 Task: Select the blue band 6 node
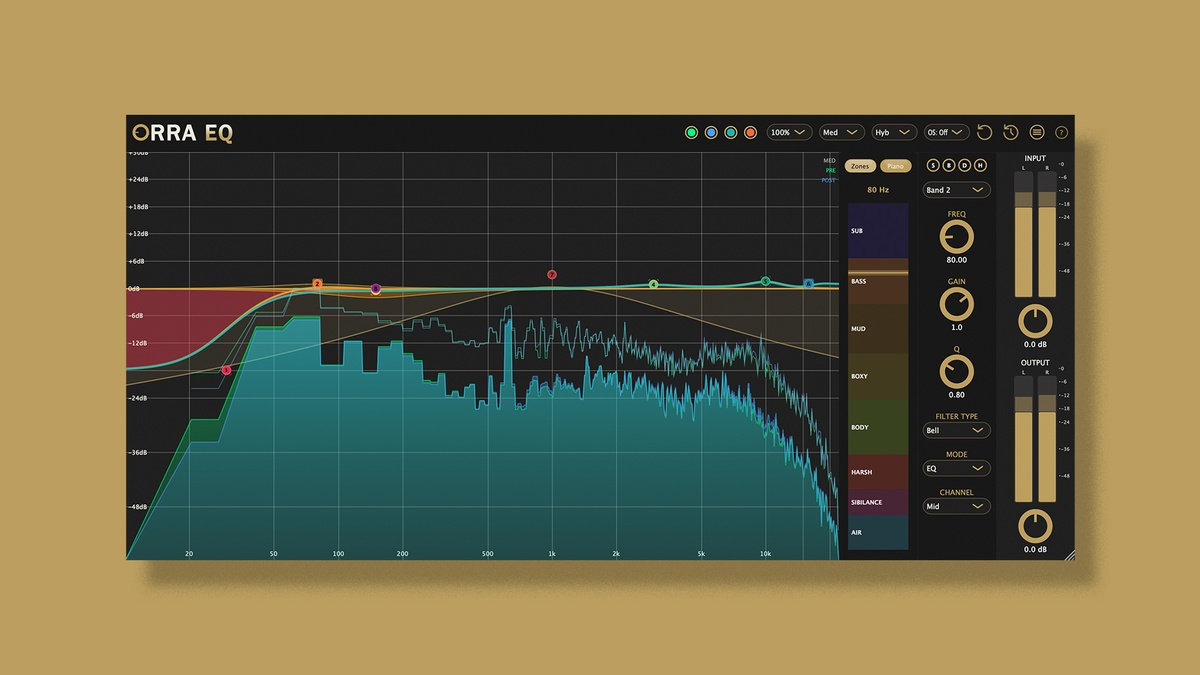coord(809,284)
